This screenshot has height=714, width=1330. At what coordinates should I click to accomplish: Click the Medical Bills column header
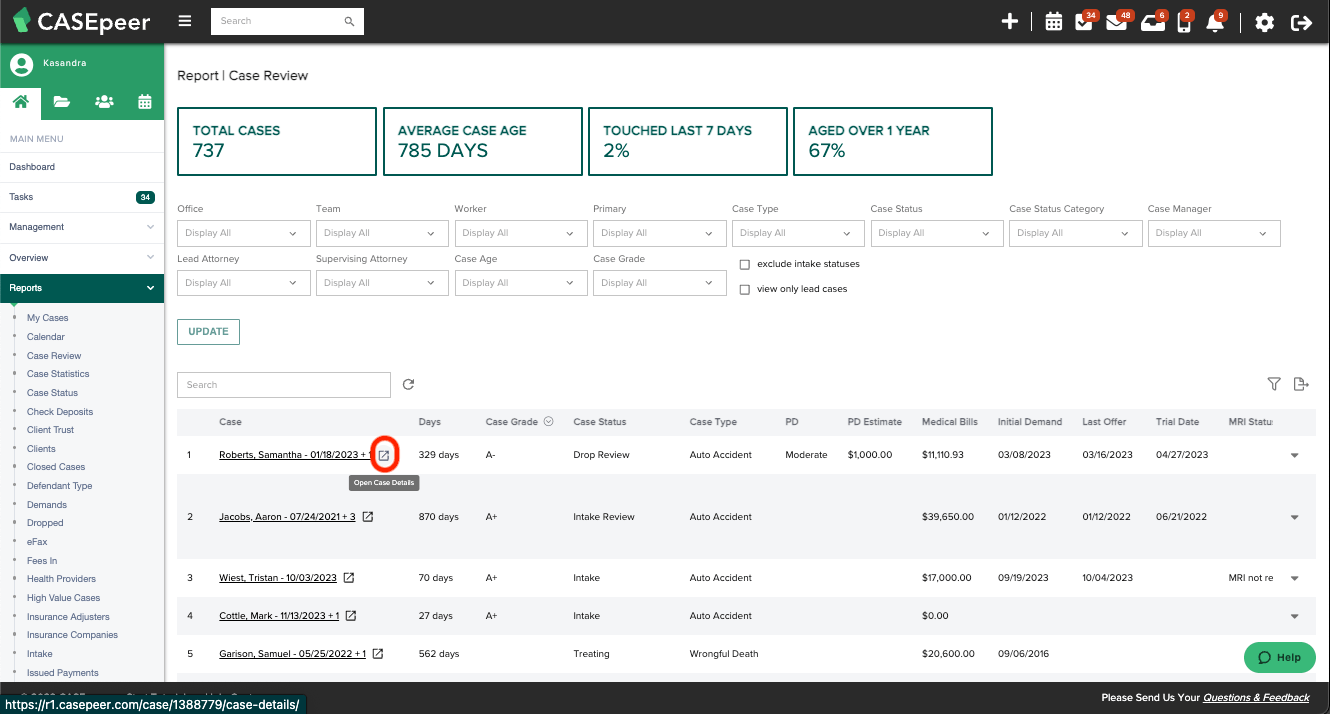pyautogui.click(x=949, y=422)
